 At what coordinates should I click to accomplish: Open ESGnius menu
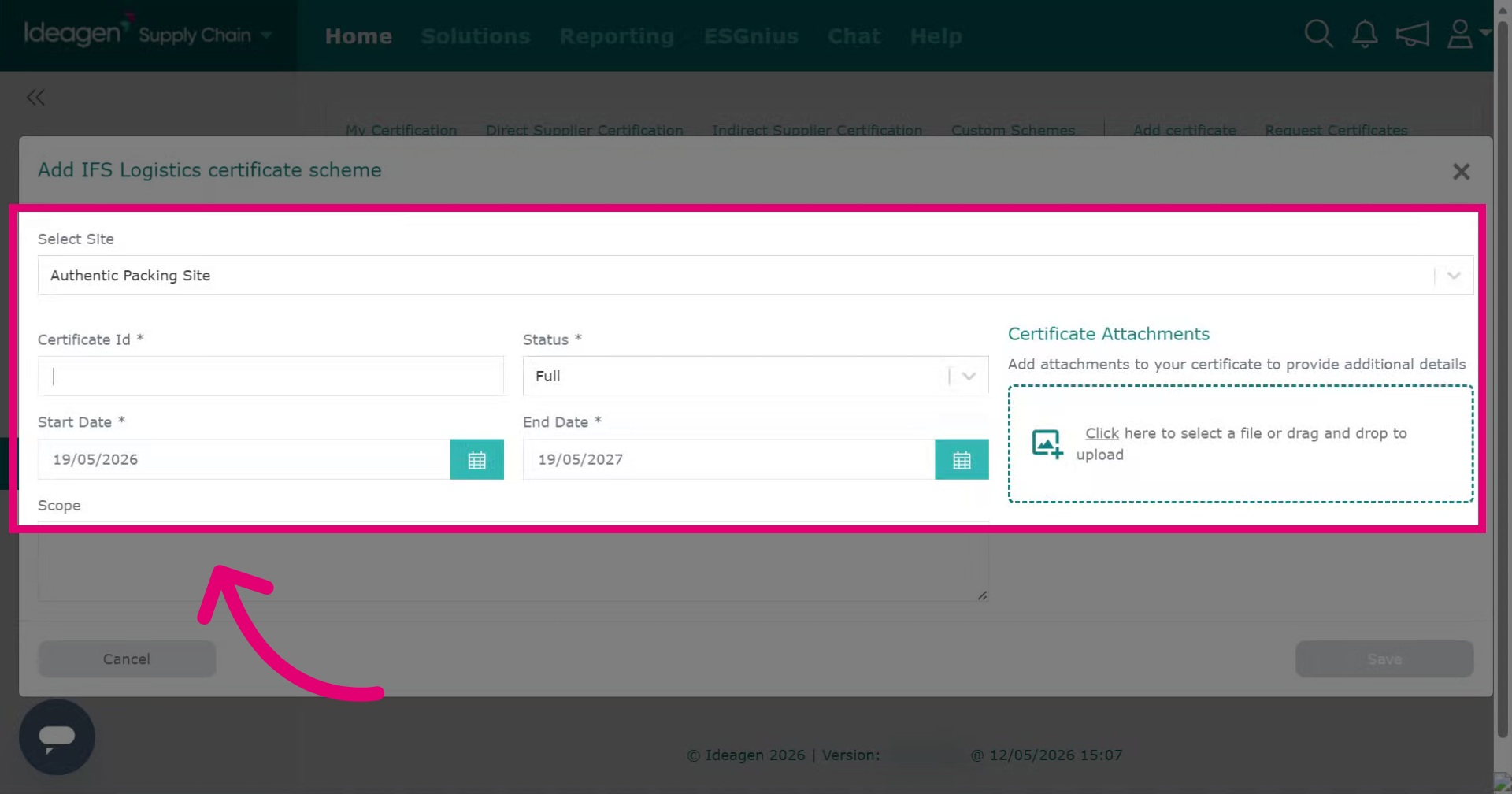(x=750, y=36)
